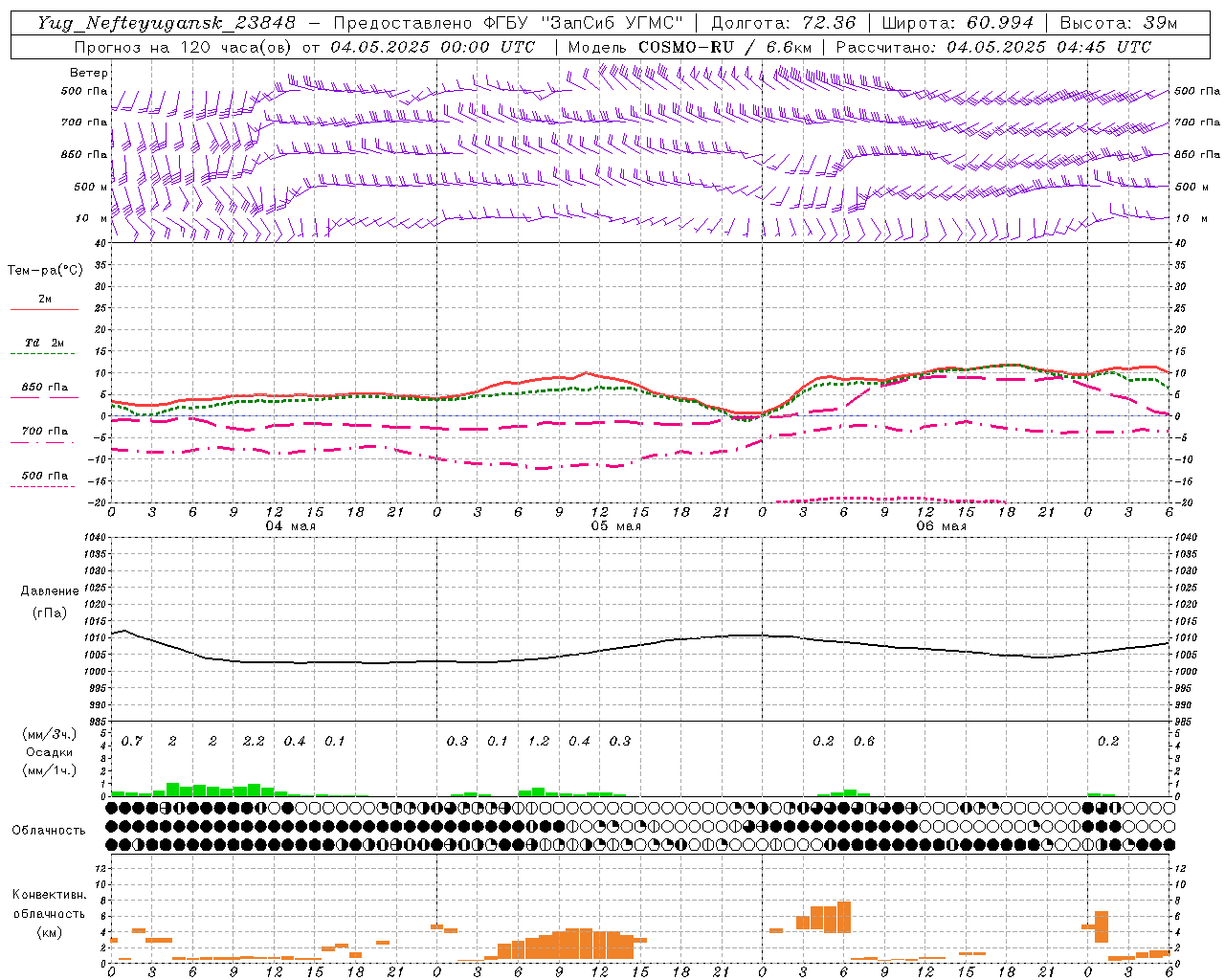Click the Td 2м legend label

pos(45,343)
